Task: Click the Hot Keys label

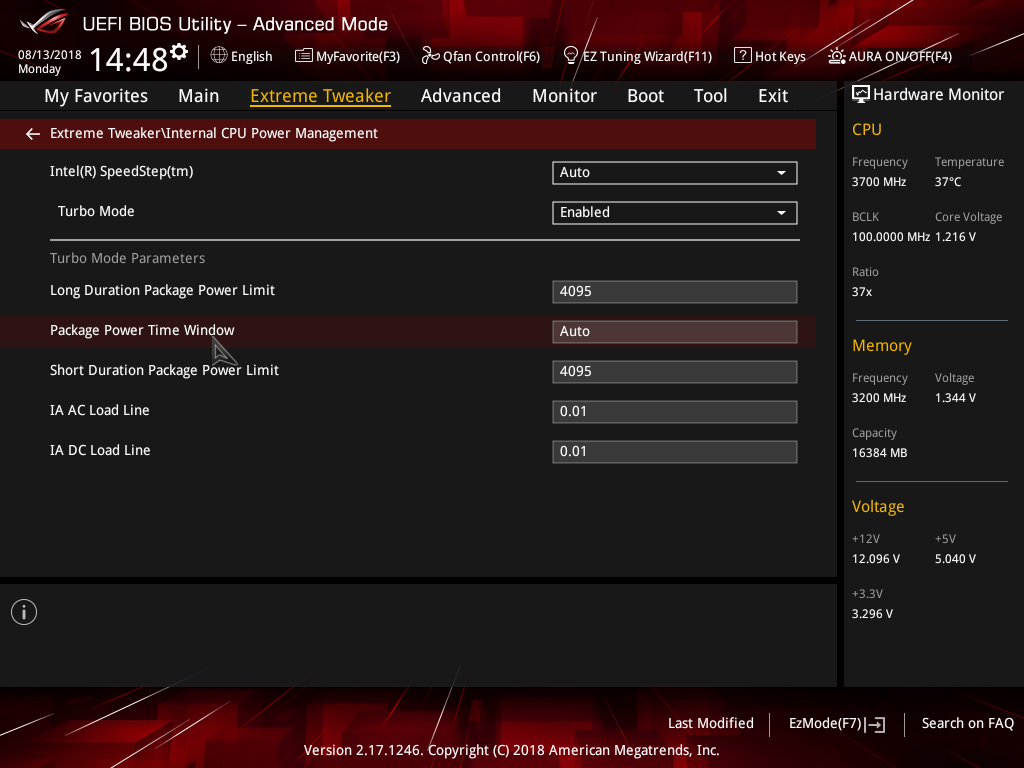Action: coord(780,57)
